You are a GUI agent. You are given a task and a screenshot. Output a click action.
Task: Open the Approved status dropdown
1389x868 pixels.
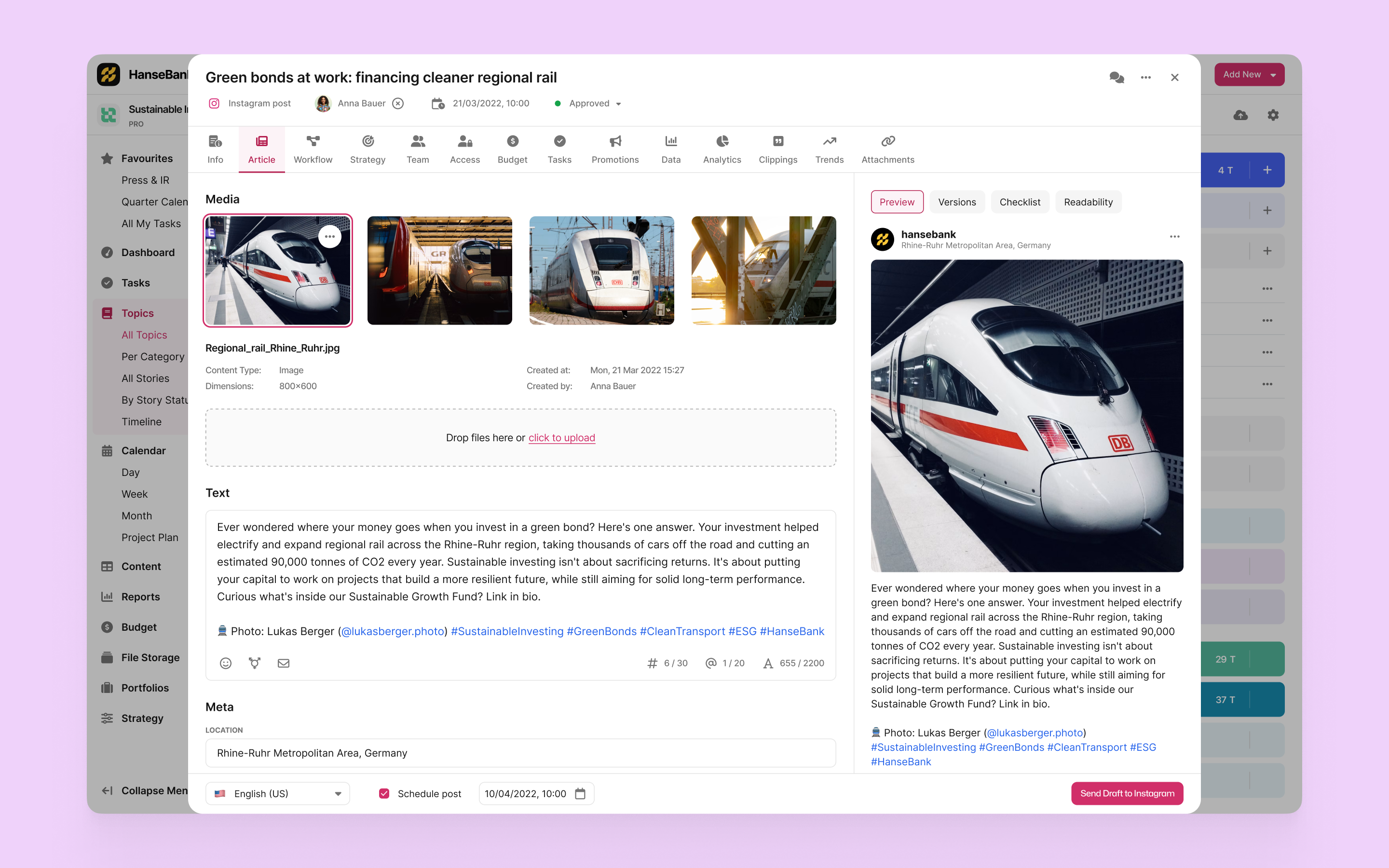tap(588, 103)
